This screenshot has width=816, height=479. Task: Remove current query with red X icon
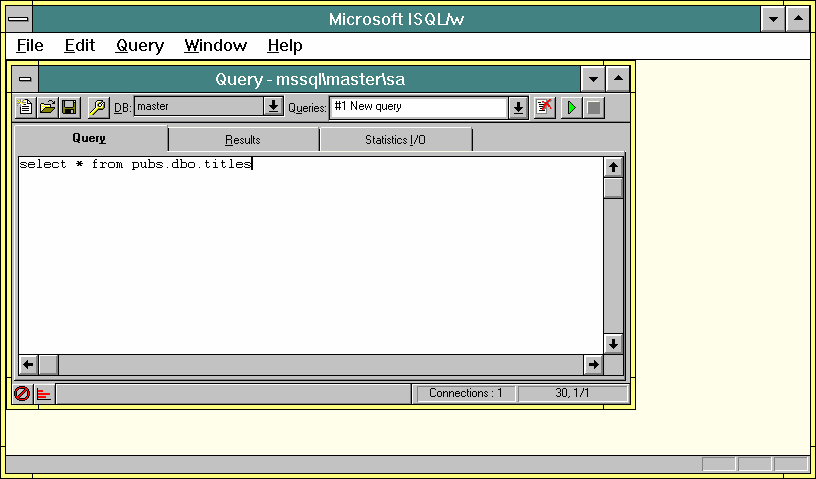(x=544, y=107)
